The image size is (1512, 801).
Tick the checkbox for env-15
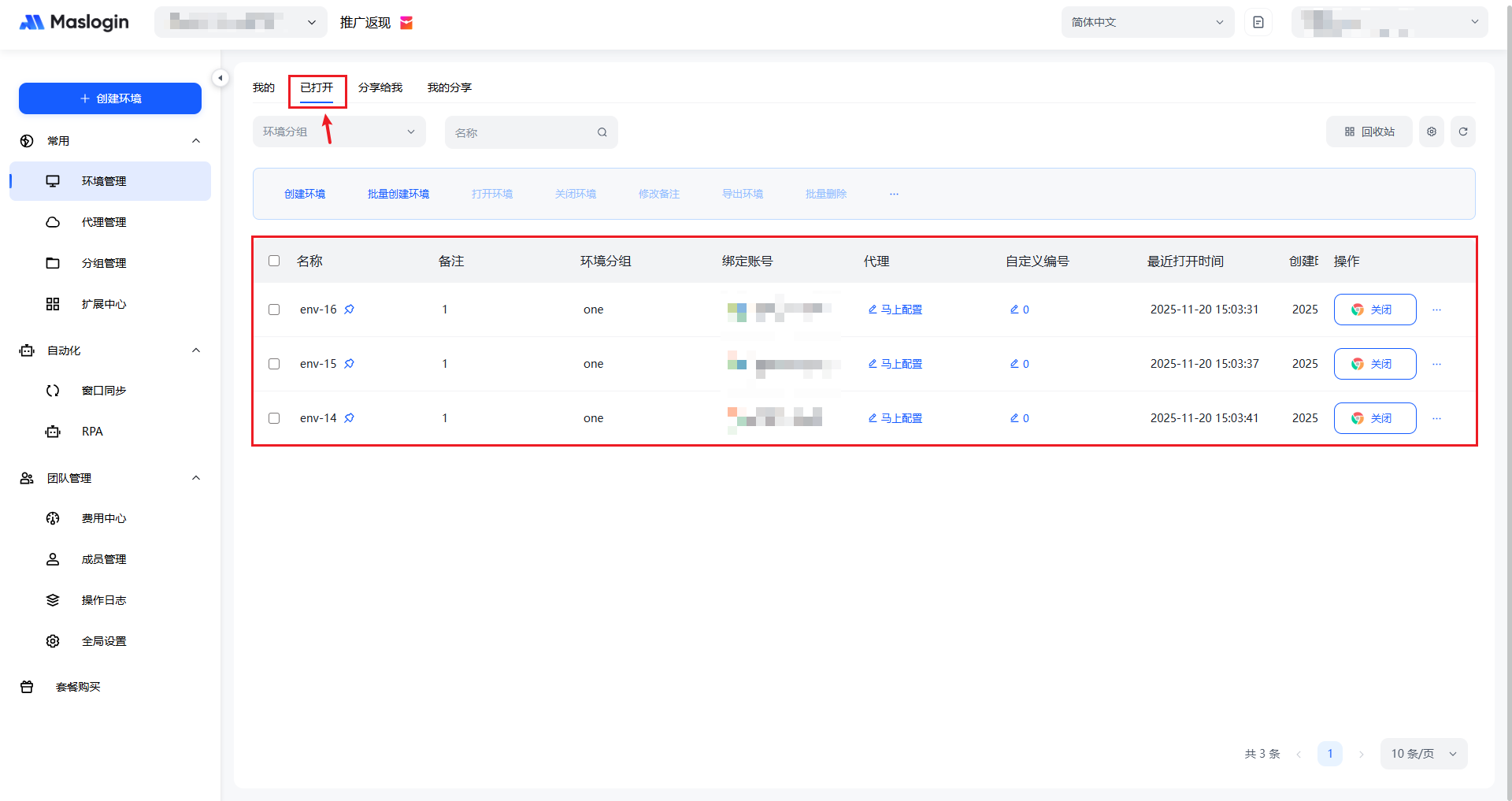tap(274, 364)
